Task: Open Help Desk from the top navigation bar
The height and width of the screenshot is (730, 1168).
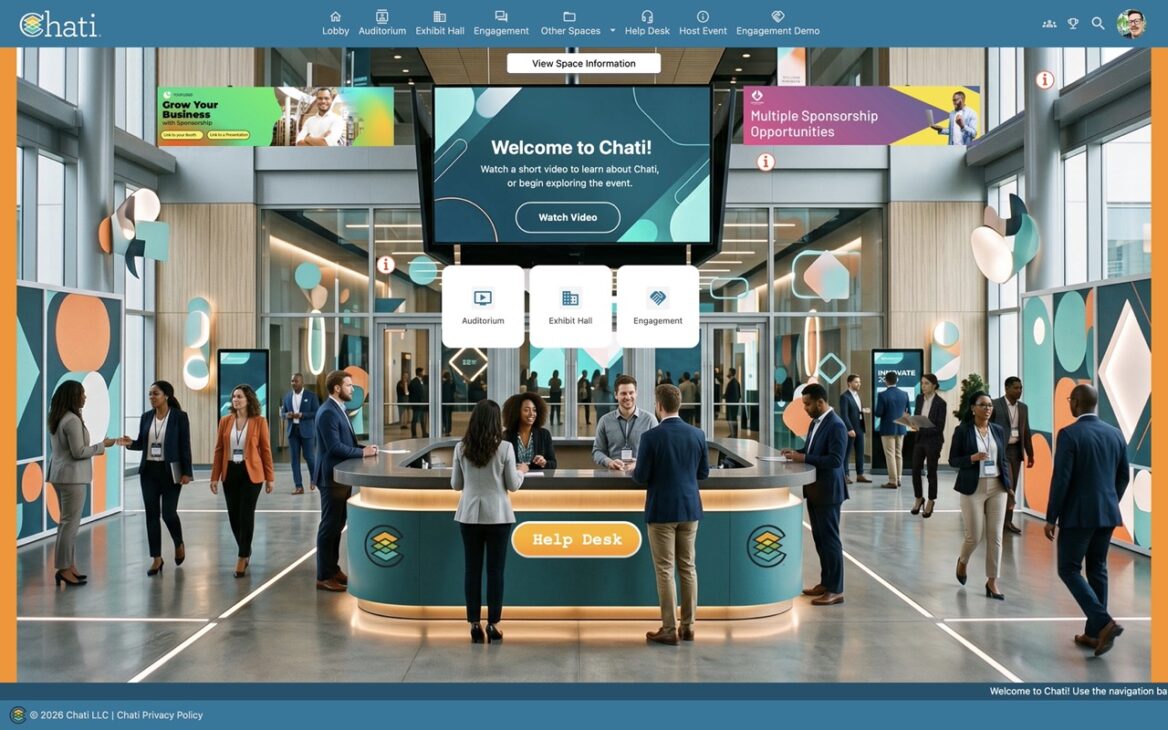Action: 647,23
